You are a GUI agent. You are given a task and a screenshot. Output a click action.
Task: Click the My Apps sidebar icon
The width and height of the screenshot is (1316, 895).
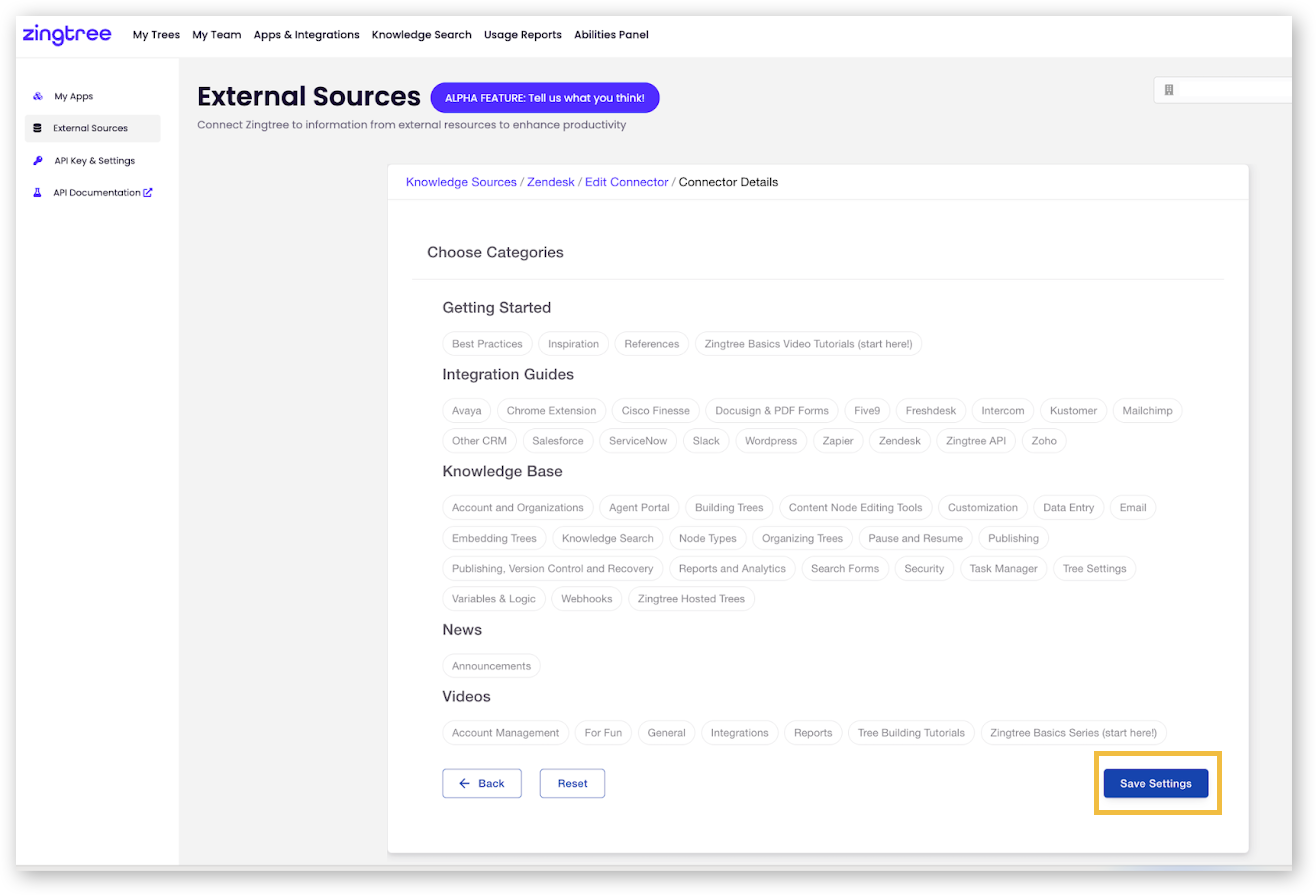(x=38, y=96)
